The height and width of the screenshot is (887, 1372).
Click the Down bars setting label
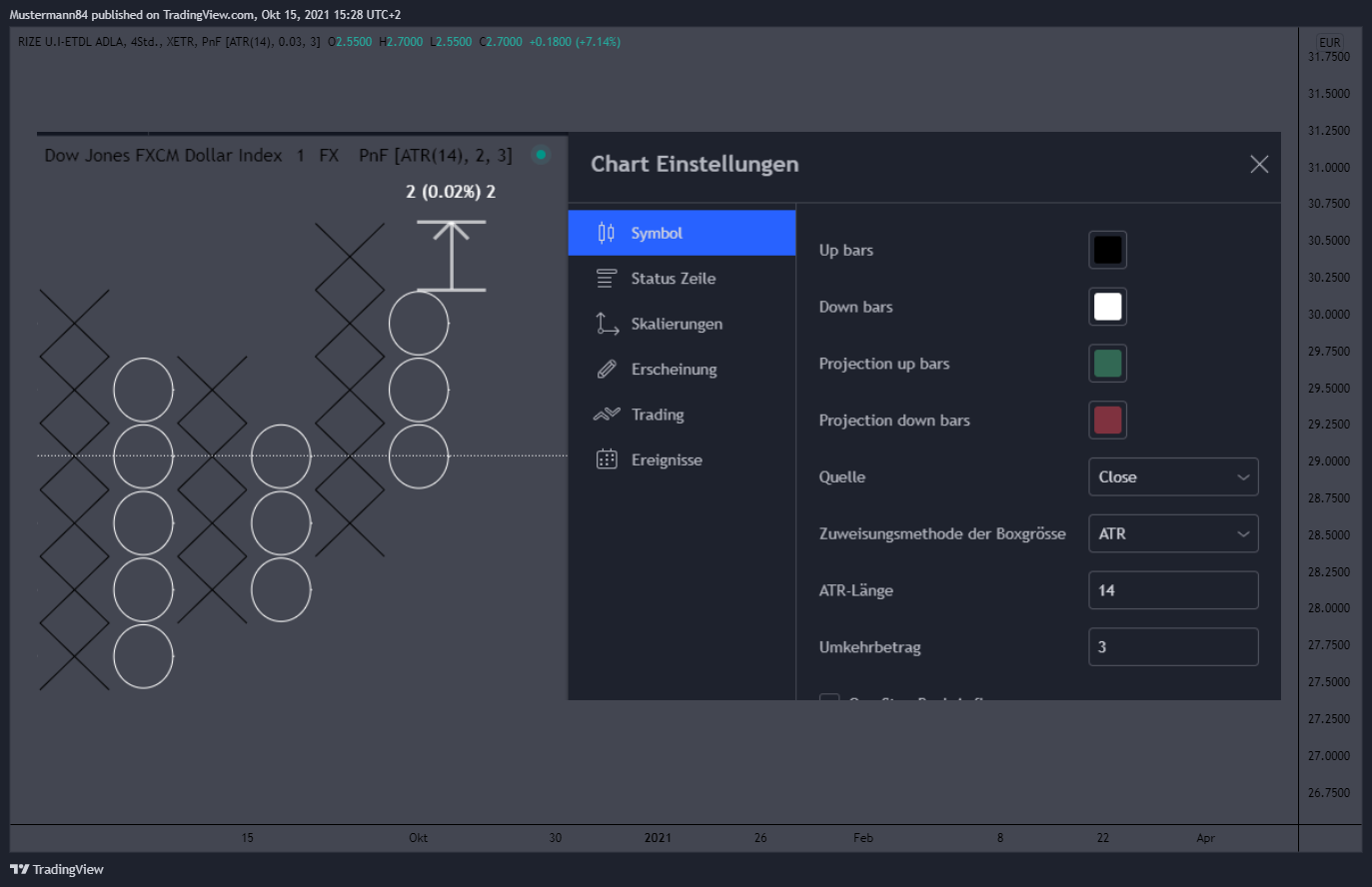(856, 307)
